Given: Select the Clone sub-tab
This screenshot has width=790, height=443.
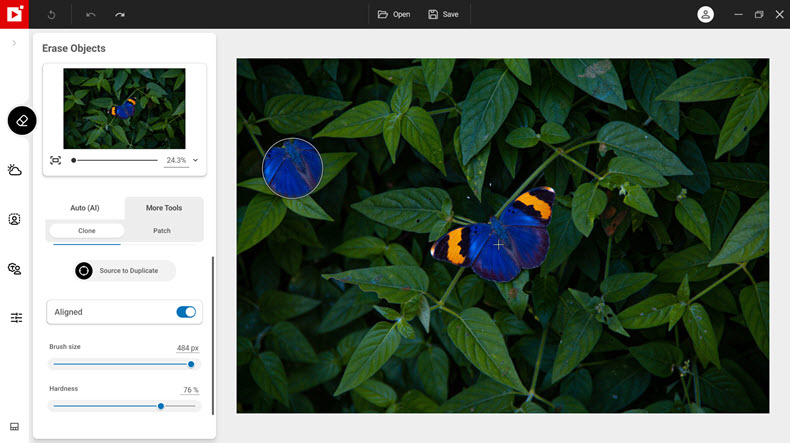Looking at the screenshot, I should coord(87,230).
